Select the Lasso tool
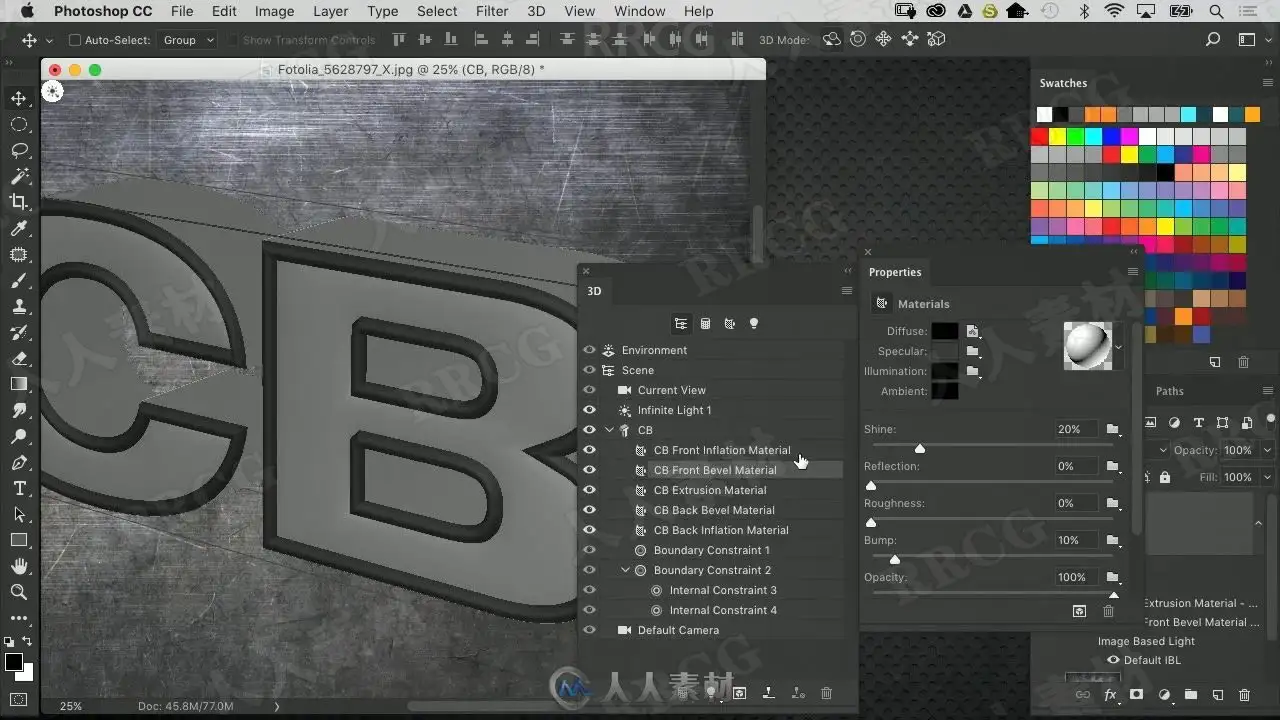This screenshot has height=720, width=1280. (x=19, y=150)
